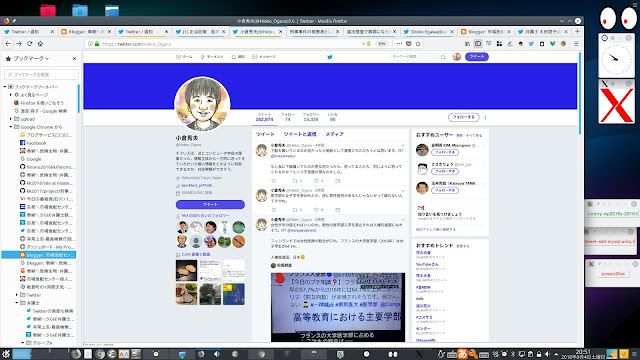640x360 pixels.
Task: Collapse the Google Chrome から folder
Action: [x=11, y=127]
